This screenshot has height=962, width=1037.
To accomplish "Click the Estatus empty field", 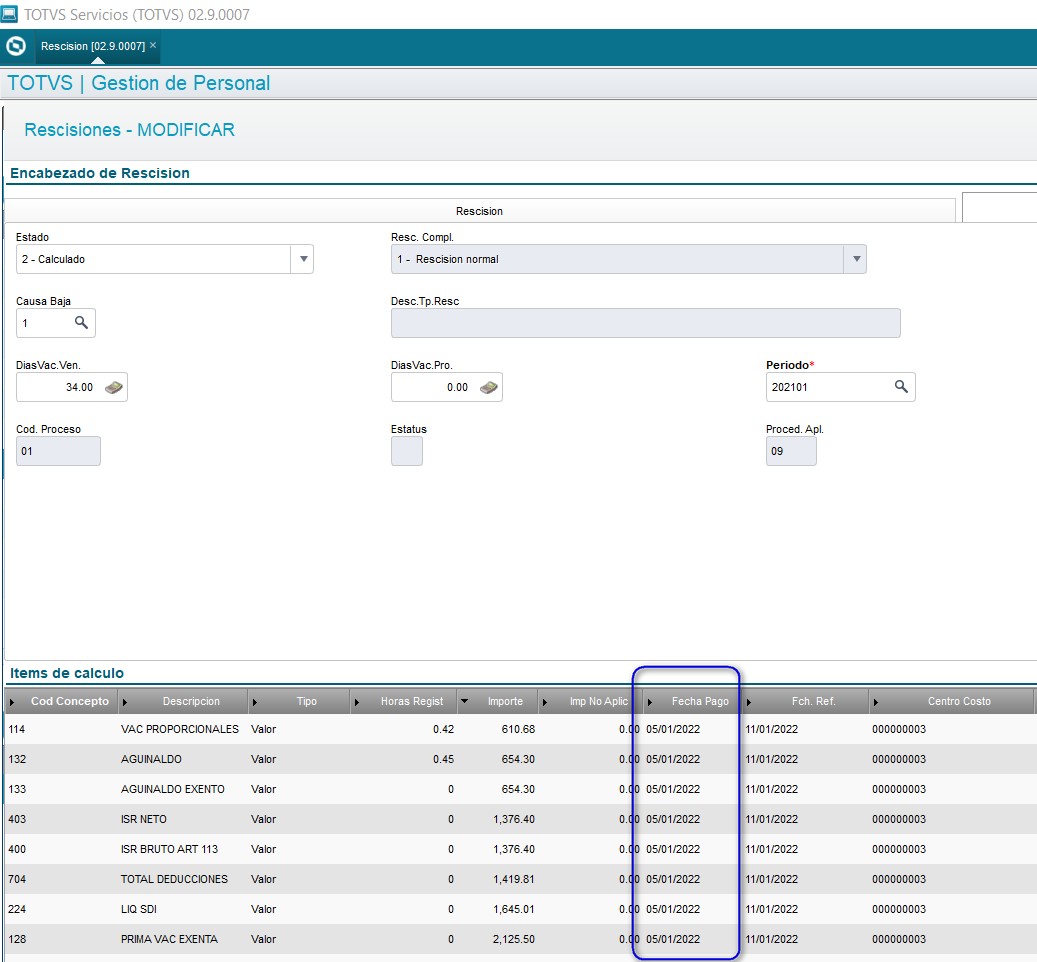I will click(x=407, y=451).
